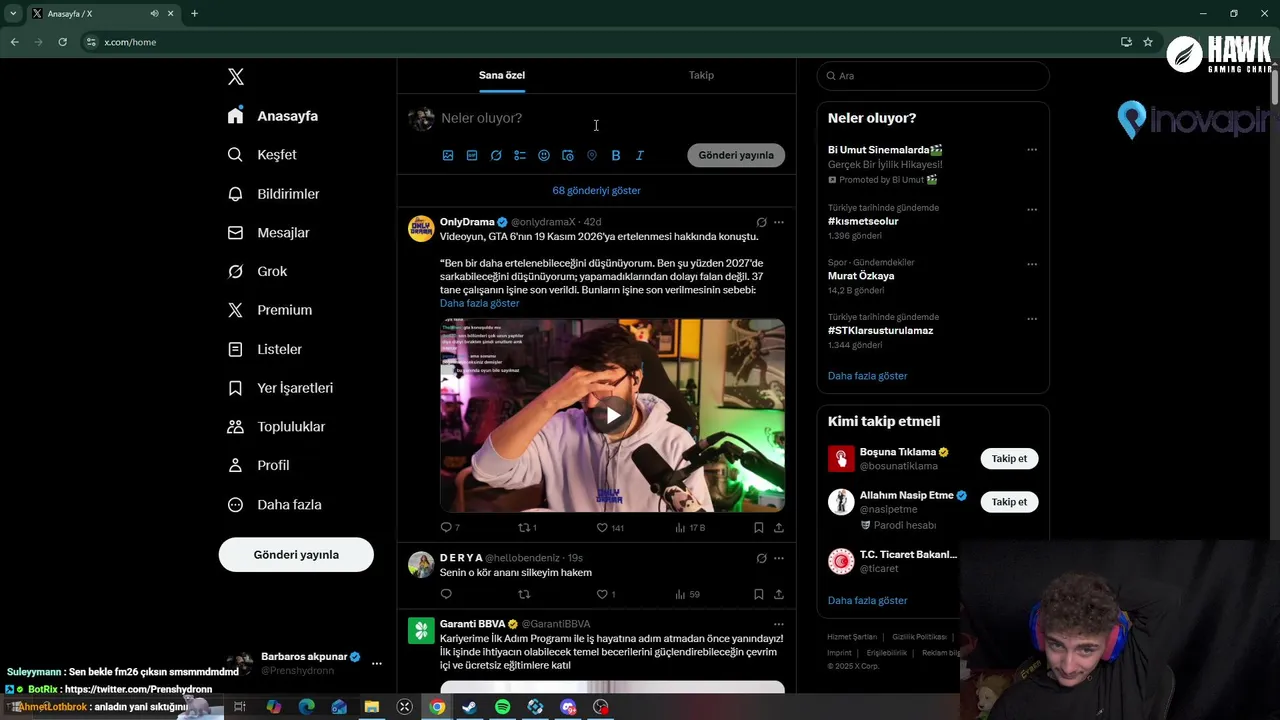1280x720 pixels.
Task: Expand Daha fazla göster in OnlyDrama post
Action: (x=480, y=303)
